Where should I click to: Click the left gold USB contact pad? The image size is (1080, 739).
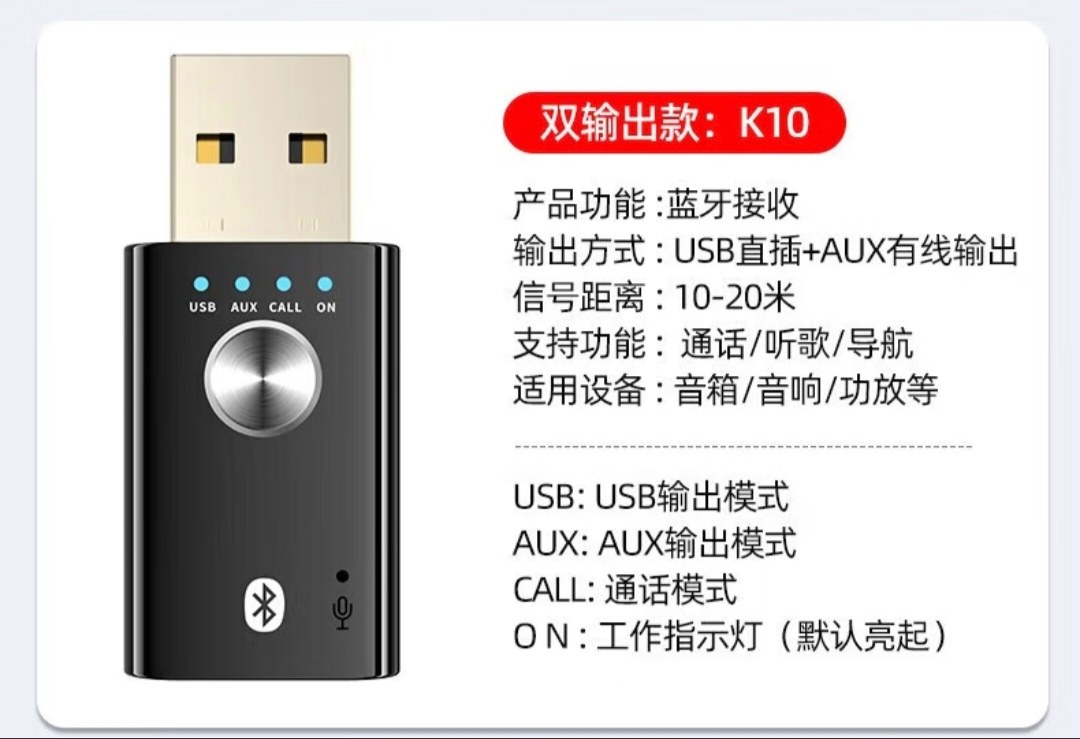coord(215,148)
